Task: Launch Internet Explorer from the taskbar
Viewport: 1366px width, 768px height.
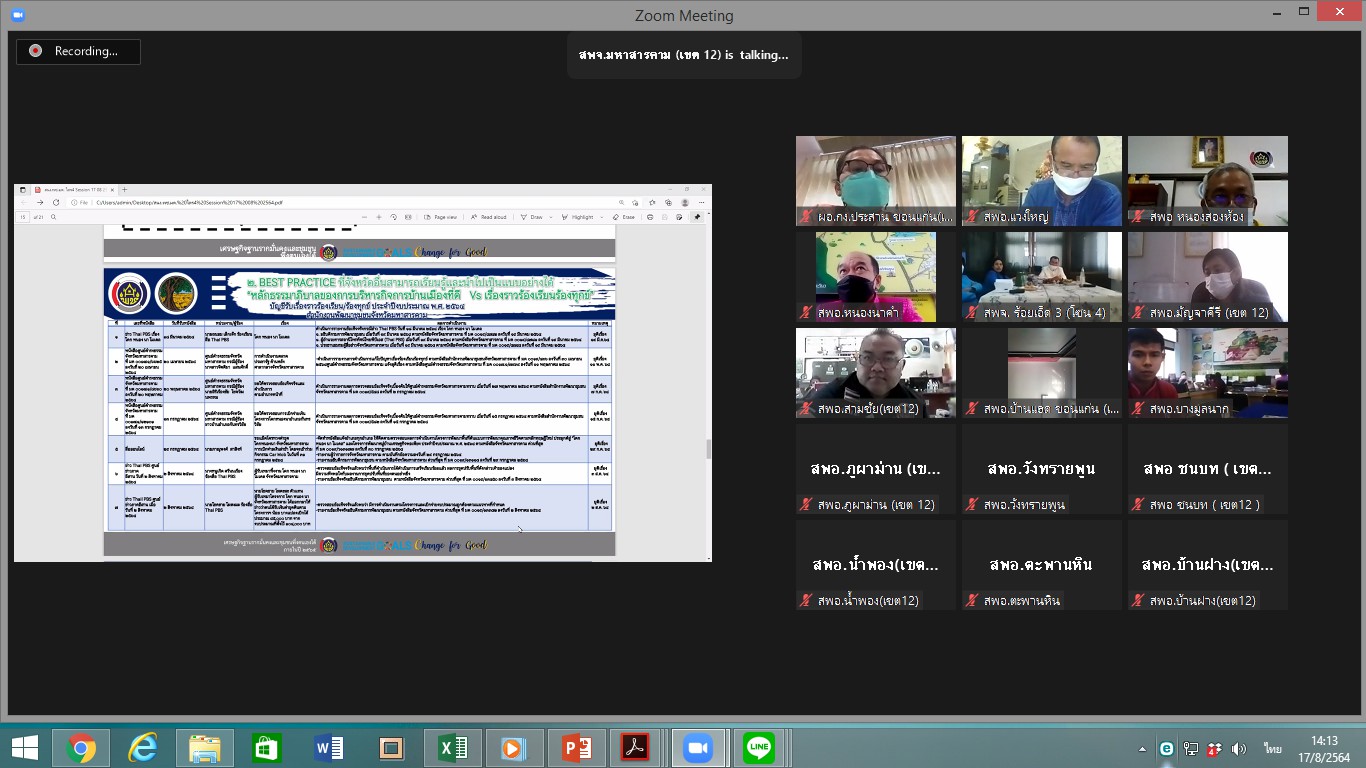Action: click(x=144, y=747)
